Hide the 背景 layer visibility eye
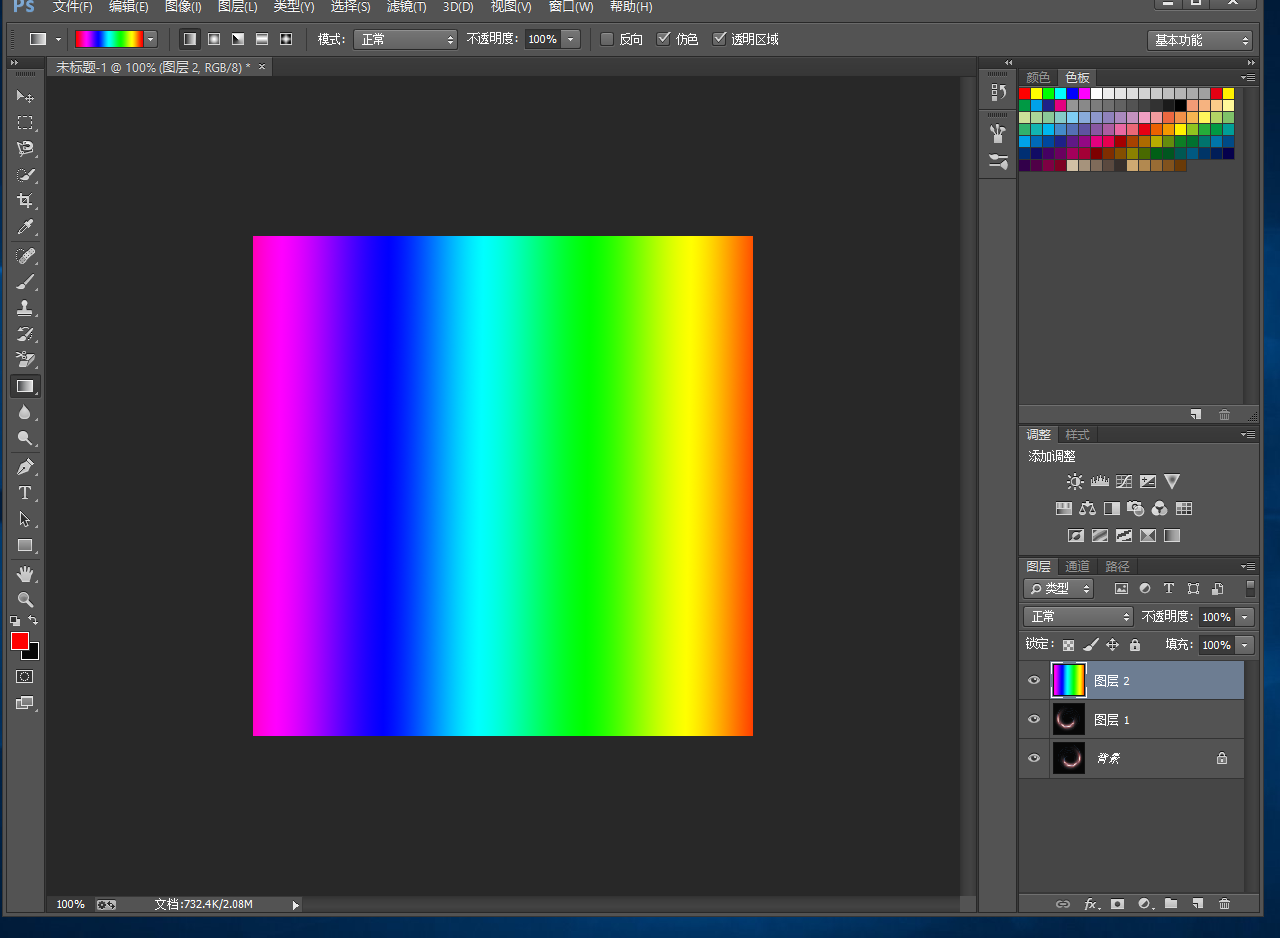This screenshot has height=938, width=1280. [x=1034, y=758]
